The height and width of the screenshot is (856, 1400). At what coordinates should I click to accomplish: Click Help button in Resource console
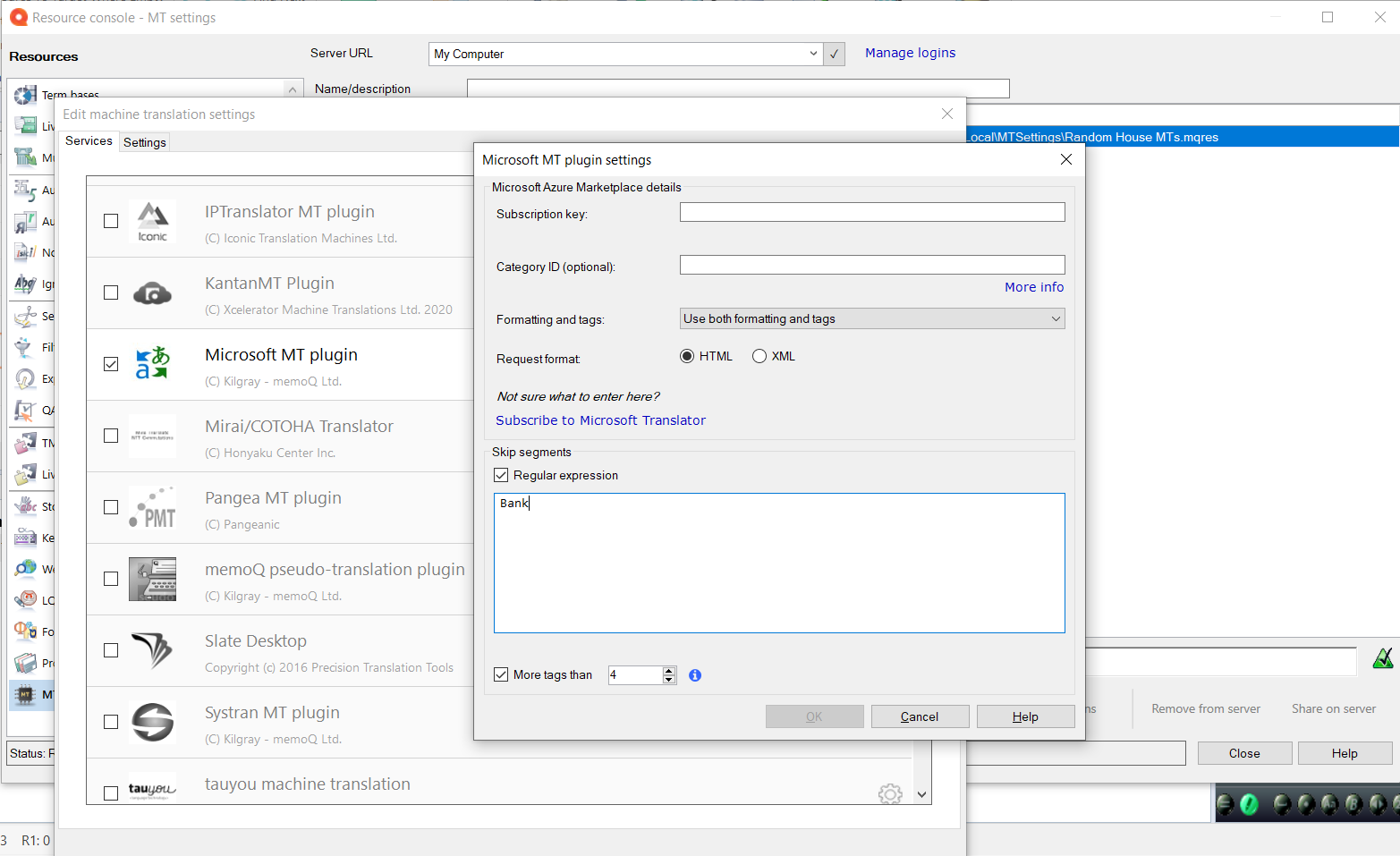1345,753
